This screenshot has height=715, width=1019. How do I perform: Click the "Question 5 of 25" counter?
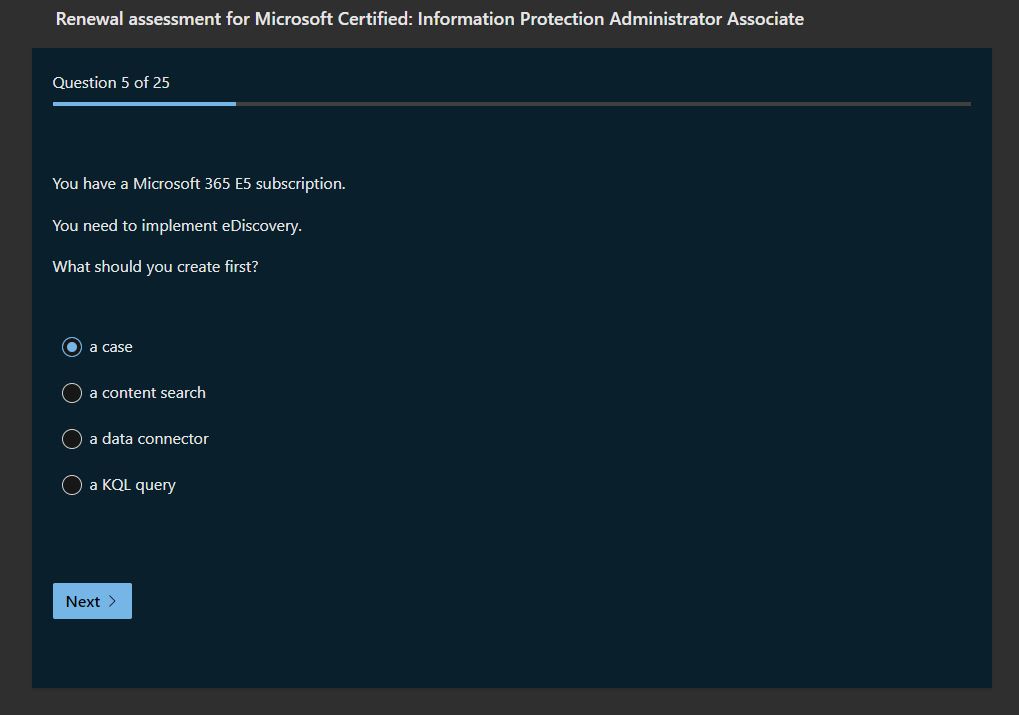click(x=111, y=82)
